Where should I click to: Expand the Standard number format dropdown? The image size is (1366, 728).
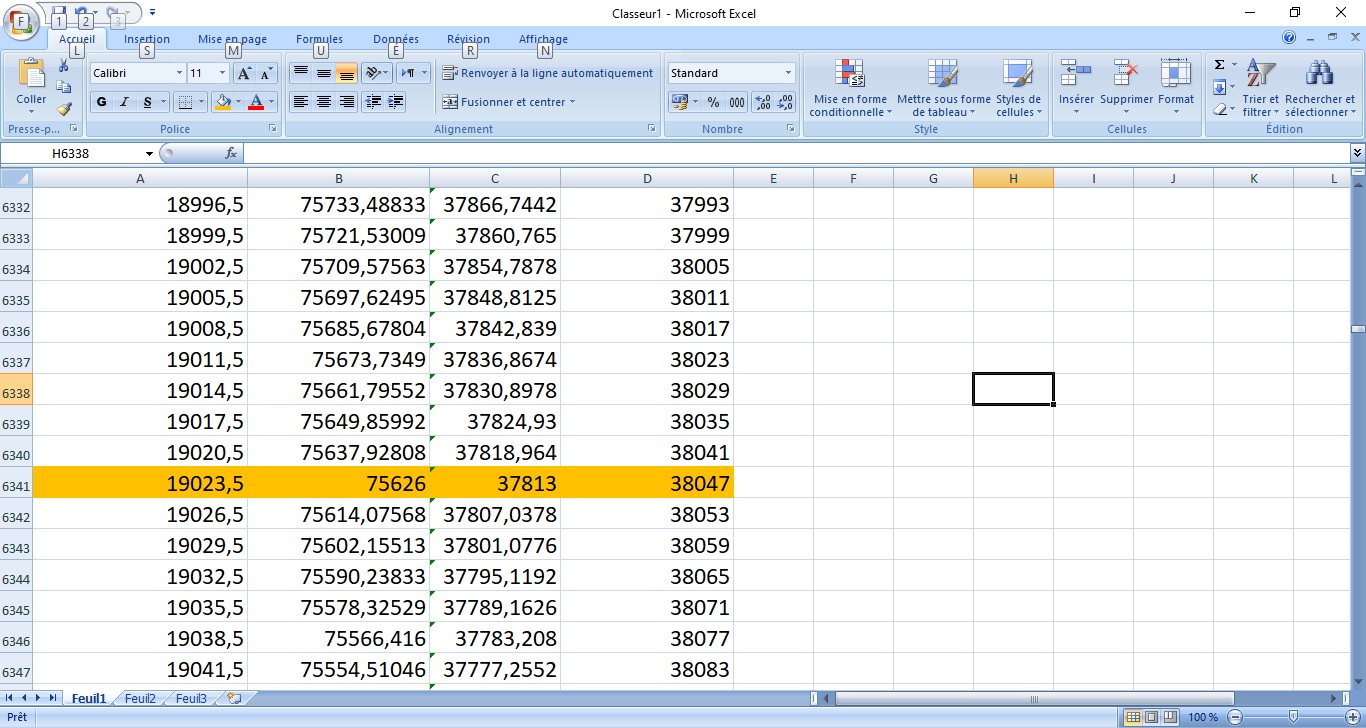point(788,73)
